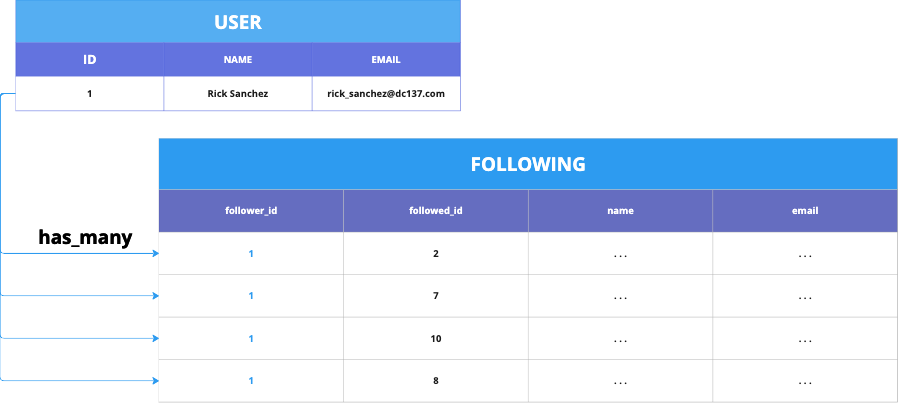Click the FOLLOWING table title bar
Screen dimensions: 899x403
coord(528,164)
